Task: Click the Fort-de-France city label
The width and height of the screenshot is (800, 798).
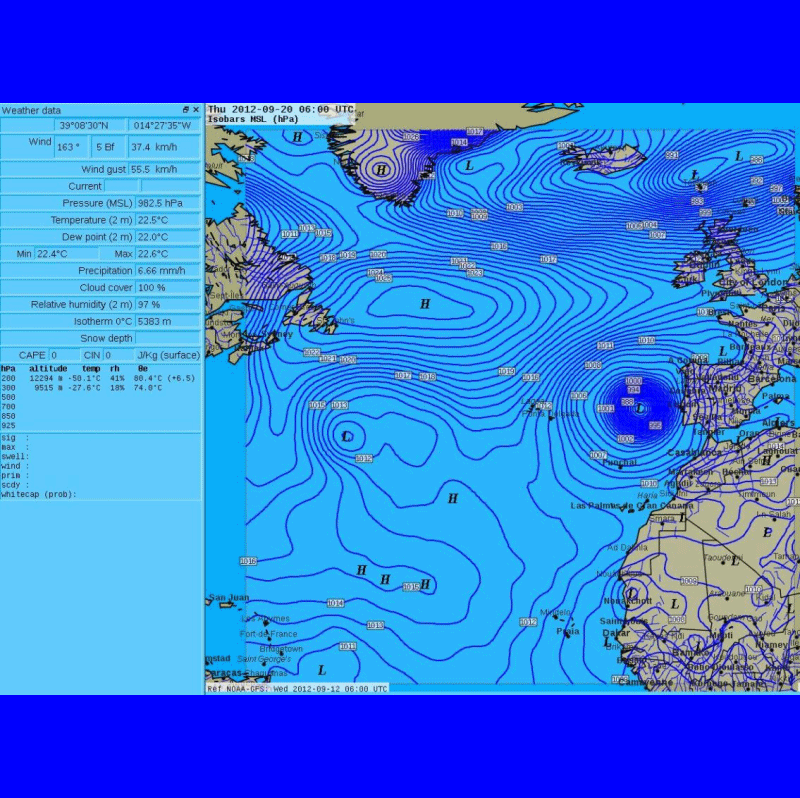Action: pos(268,634)
